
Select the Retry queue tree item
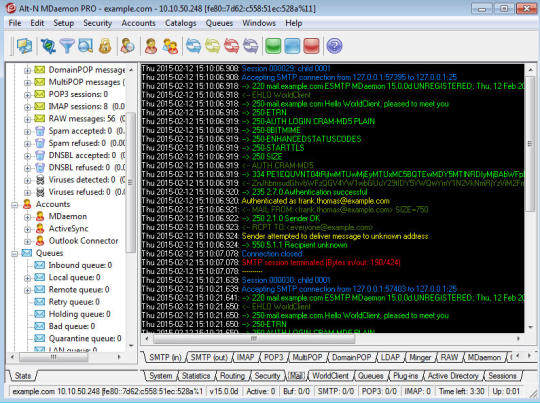[x=74, y=302]
